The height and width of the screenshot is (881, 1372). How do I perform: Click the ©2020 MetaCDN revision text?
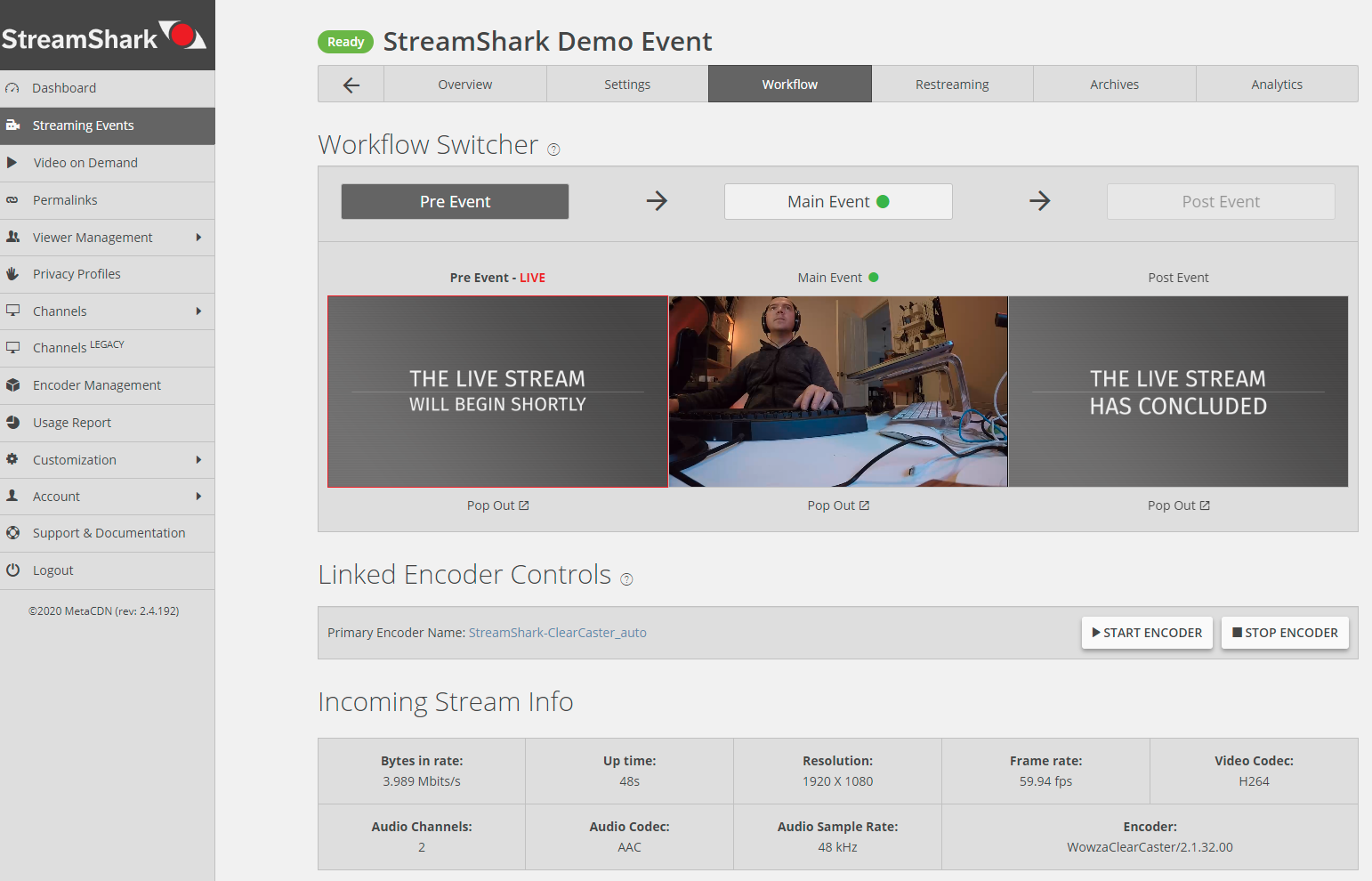click(x=104, y=611)
